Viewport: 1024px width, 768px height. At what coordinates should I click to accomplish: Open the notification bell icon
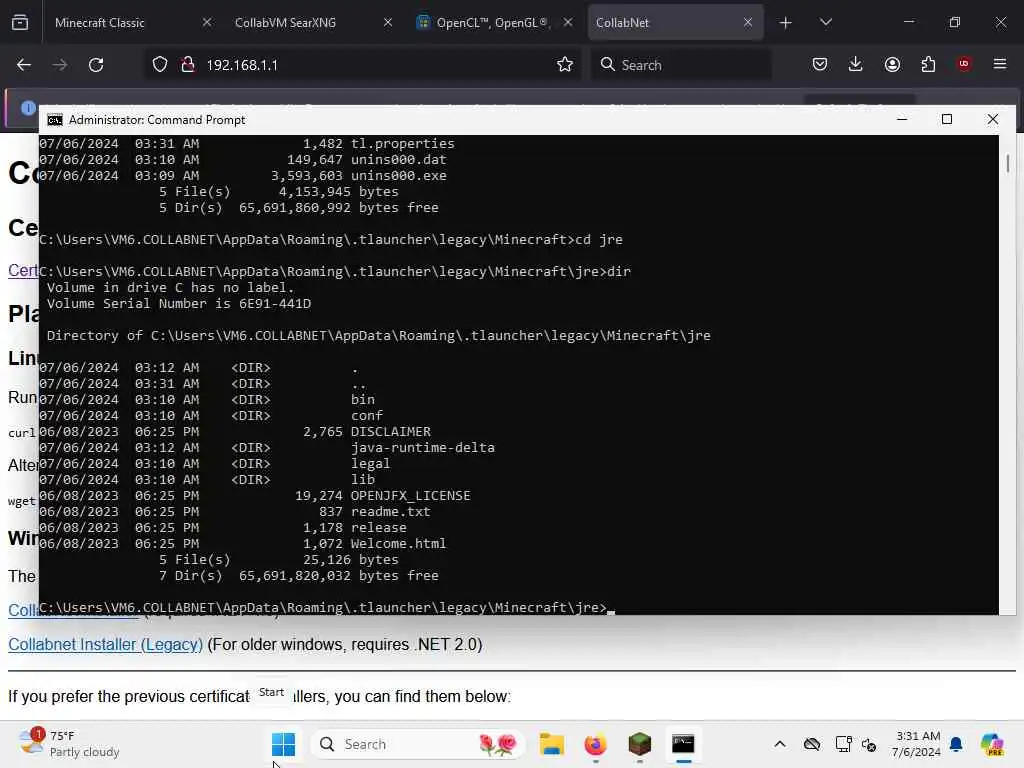(x=956, y=744)
